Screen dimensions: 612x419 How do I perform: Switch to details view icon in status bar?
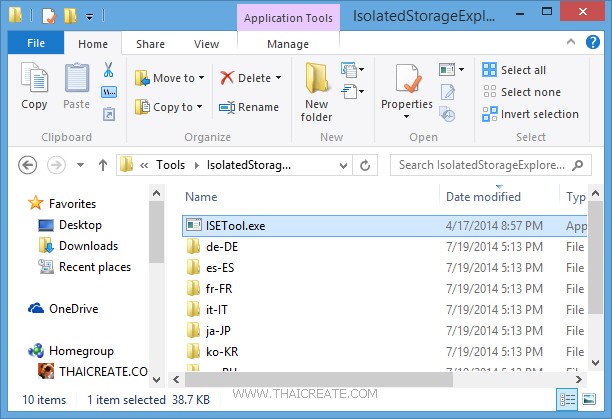(567, 399)
